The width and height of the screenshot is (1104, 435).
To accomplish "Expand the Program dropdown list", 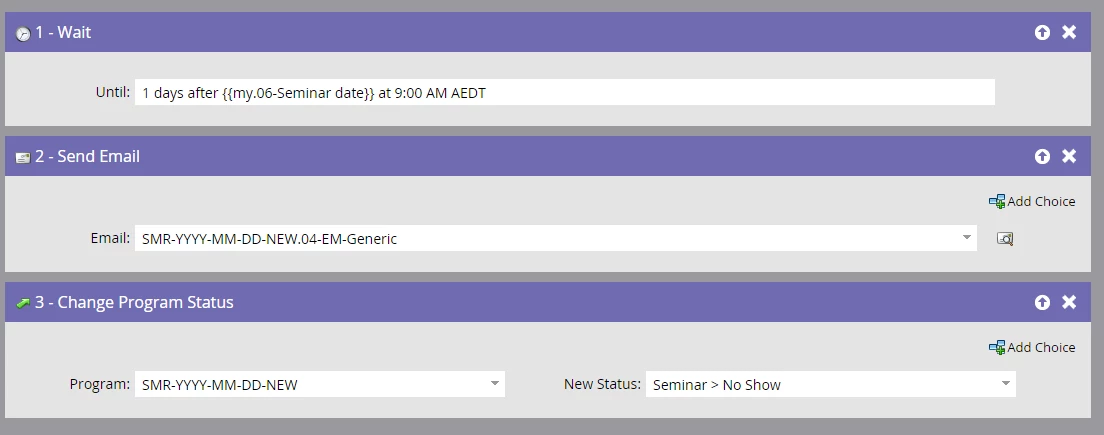I will click(x=495, y=384).
